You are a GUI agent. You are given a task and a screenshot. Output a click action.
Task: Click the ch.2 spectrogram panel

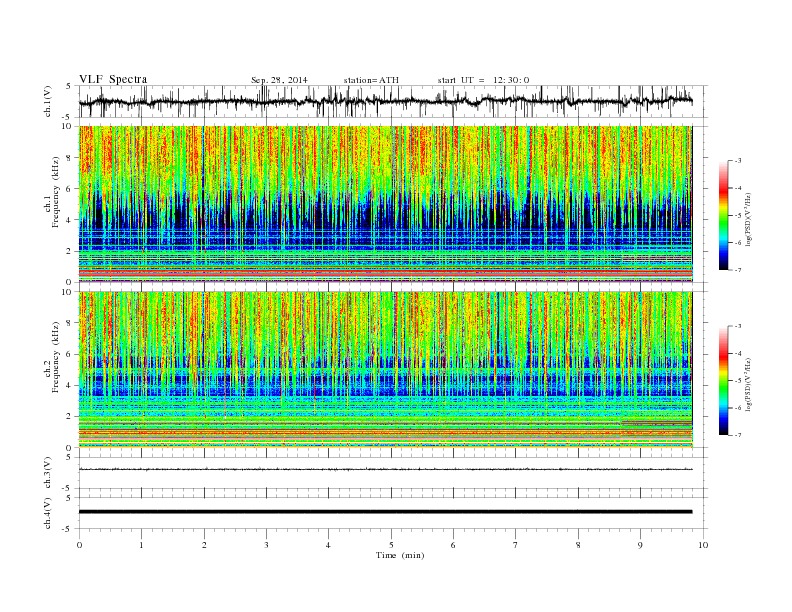click(386, 370)
